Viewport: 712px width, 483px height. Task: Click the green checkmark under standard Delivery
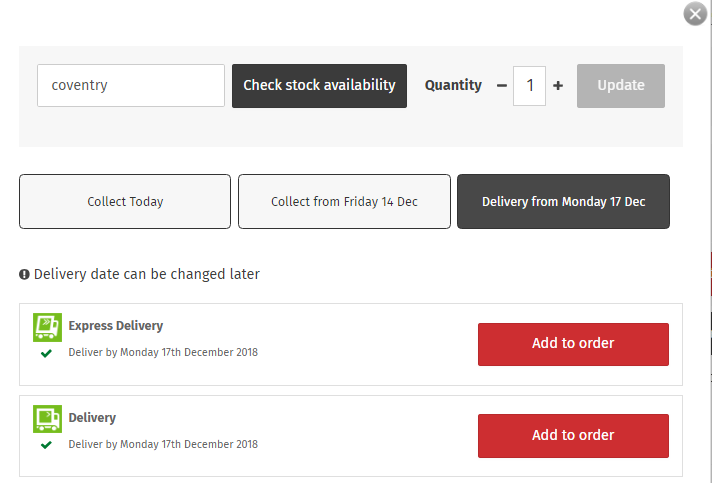(x=46, y=445)
